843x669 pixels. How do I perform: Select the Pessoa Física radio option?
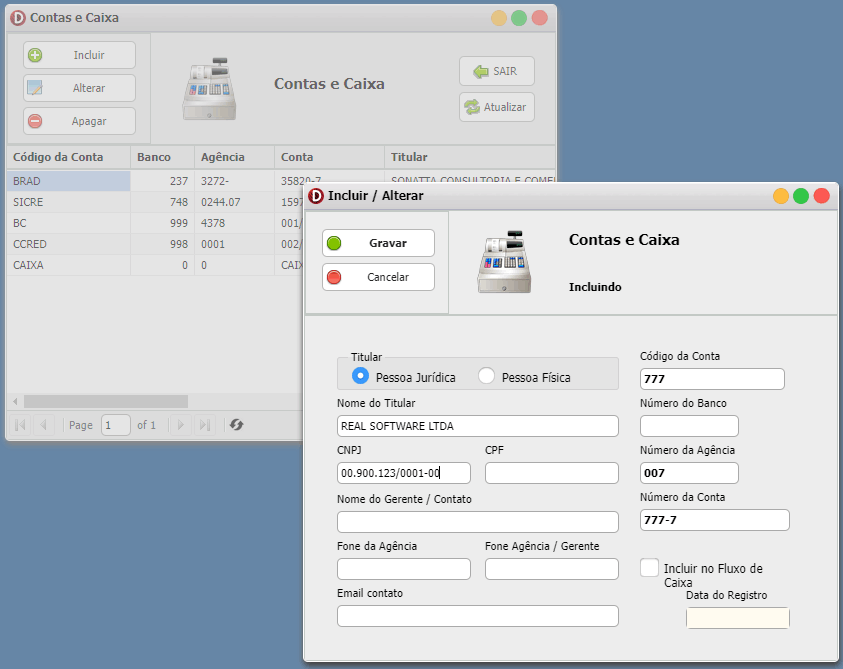point(486,376)
